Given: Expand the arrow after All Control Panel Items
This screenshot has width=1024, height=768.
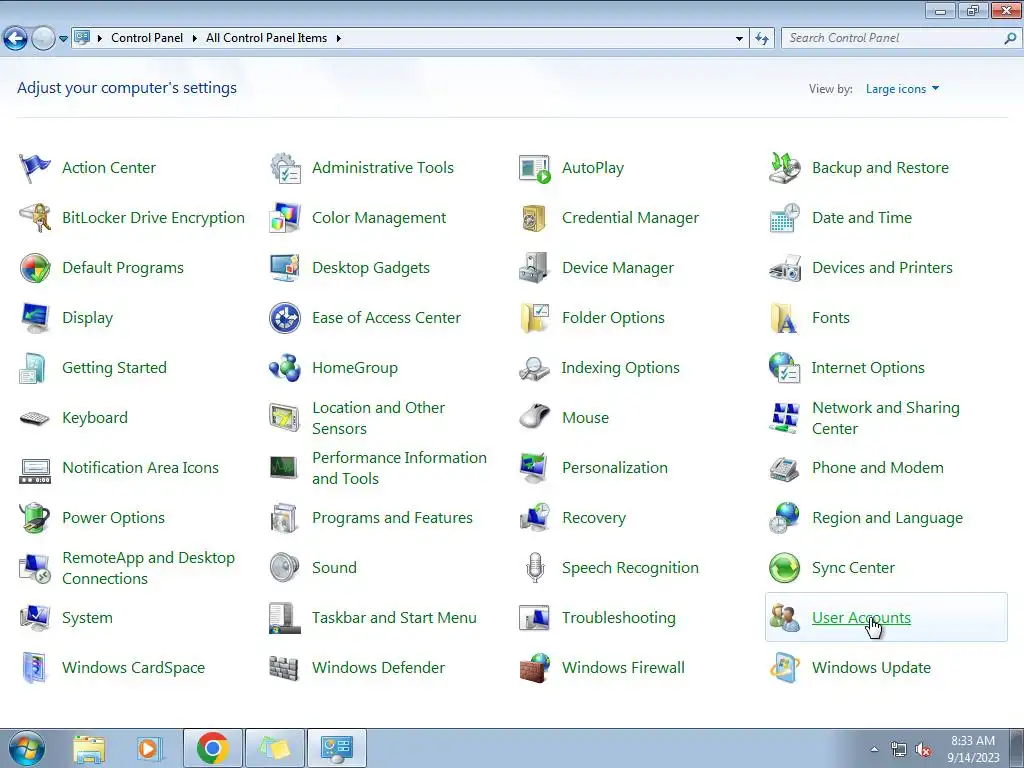Looking at the screenshot, I should (338, 39).
